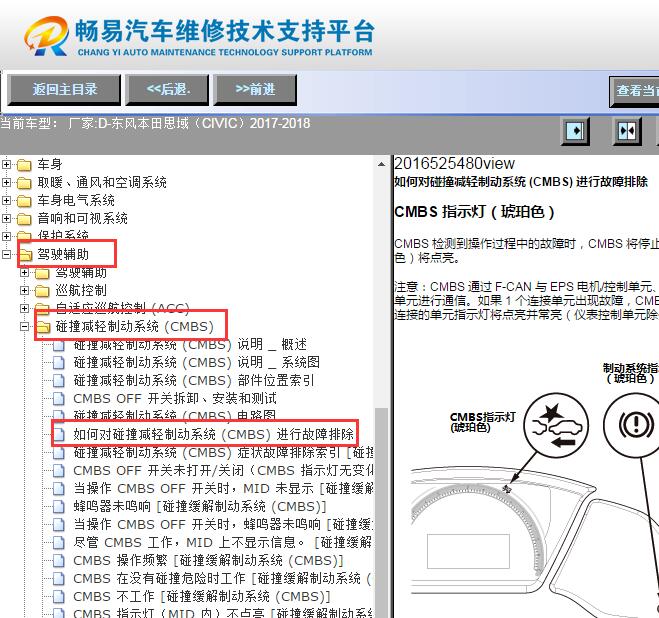Click the tree scrollbar up arrow
This screenshot has height=618, width=659.
[x=381, y=164]
